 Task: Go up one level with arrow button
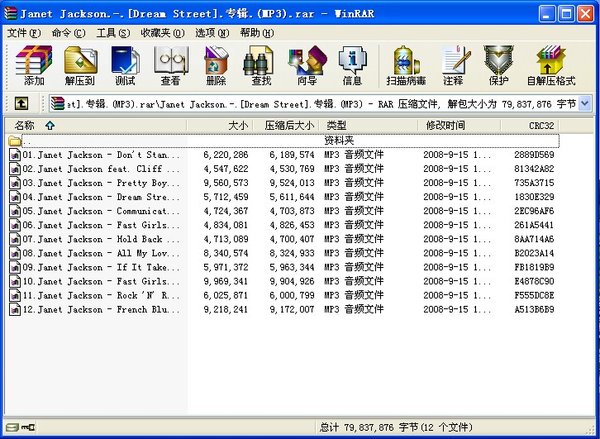[x=21, y=103]
